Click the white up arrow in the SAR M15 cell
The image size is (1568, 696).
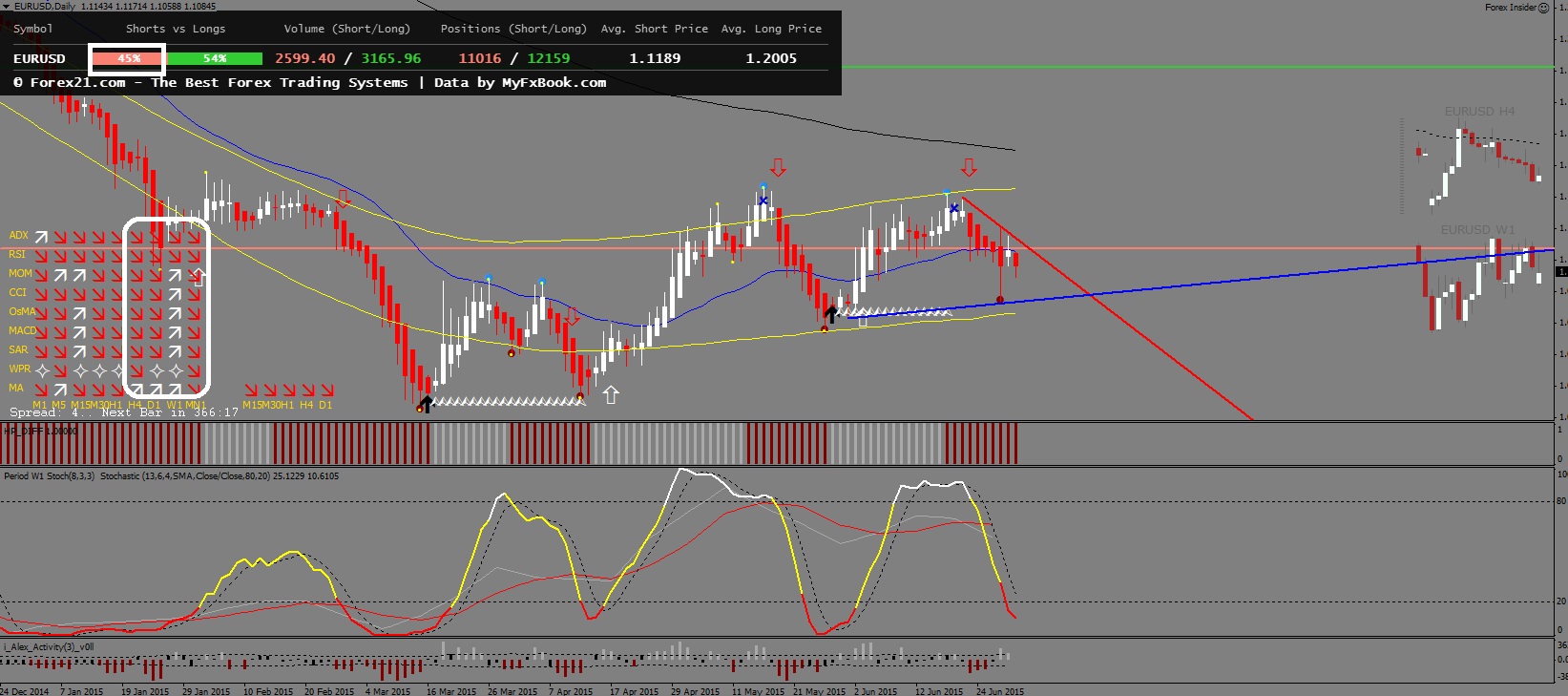[80, 350]
